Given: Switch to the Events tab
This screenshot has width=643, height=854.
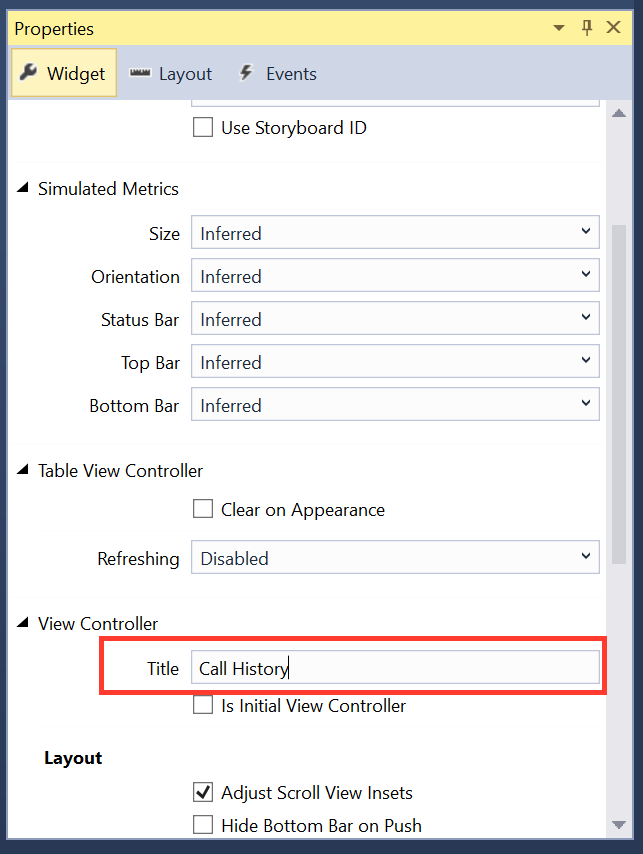Looking at the screenshot, I should (x=290, y=73).
